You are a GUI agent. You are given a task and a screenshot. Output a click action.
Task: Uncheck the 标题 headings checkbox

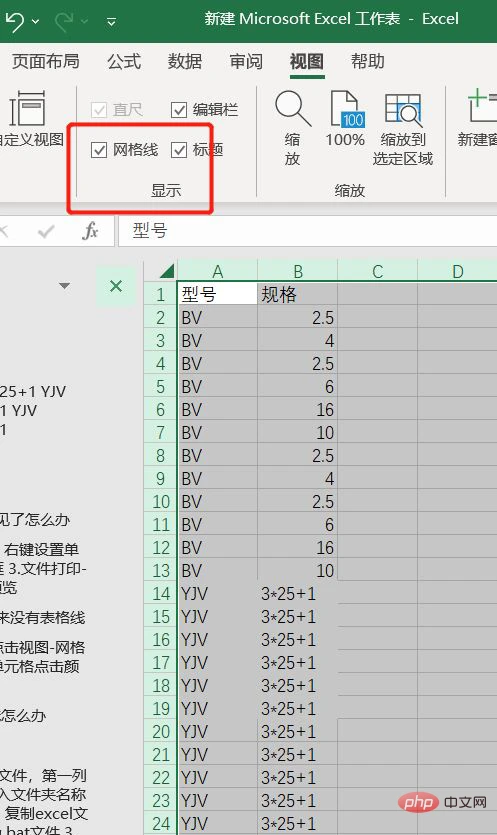click(x=179, y=150)
